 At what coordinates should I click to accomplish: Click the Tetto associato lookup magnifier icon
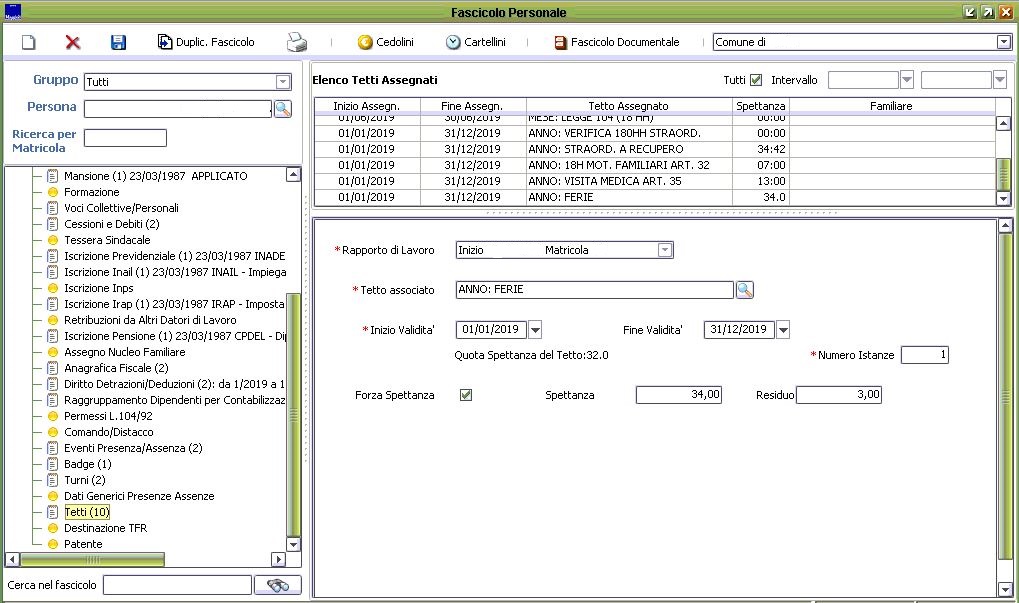pos(745,290)
